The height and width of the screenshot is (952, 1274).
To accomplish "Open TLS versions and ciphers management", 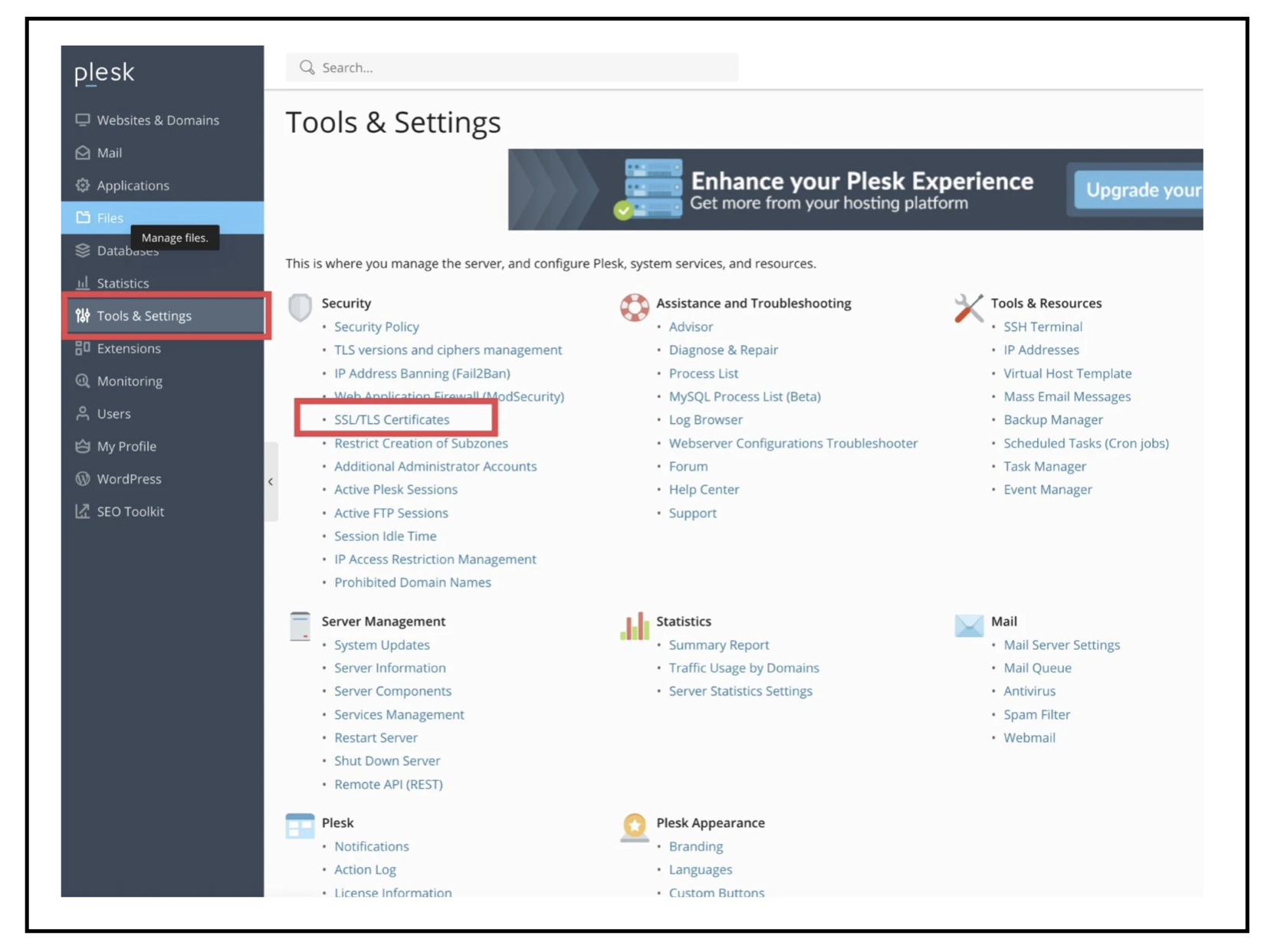I will [448, 350].
